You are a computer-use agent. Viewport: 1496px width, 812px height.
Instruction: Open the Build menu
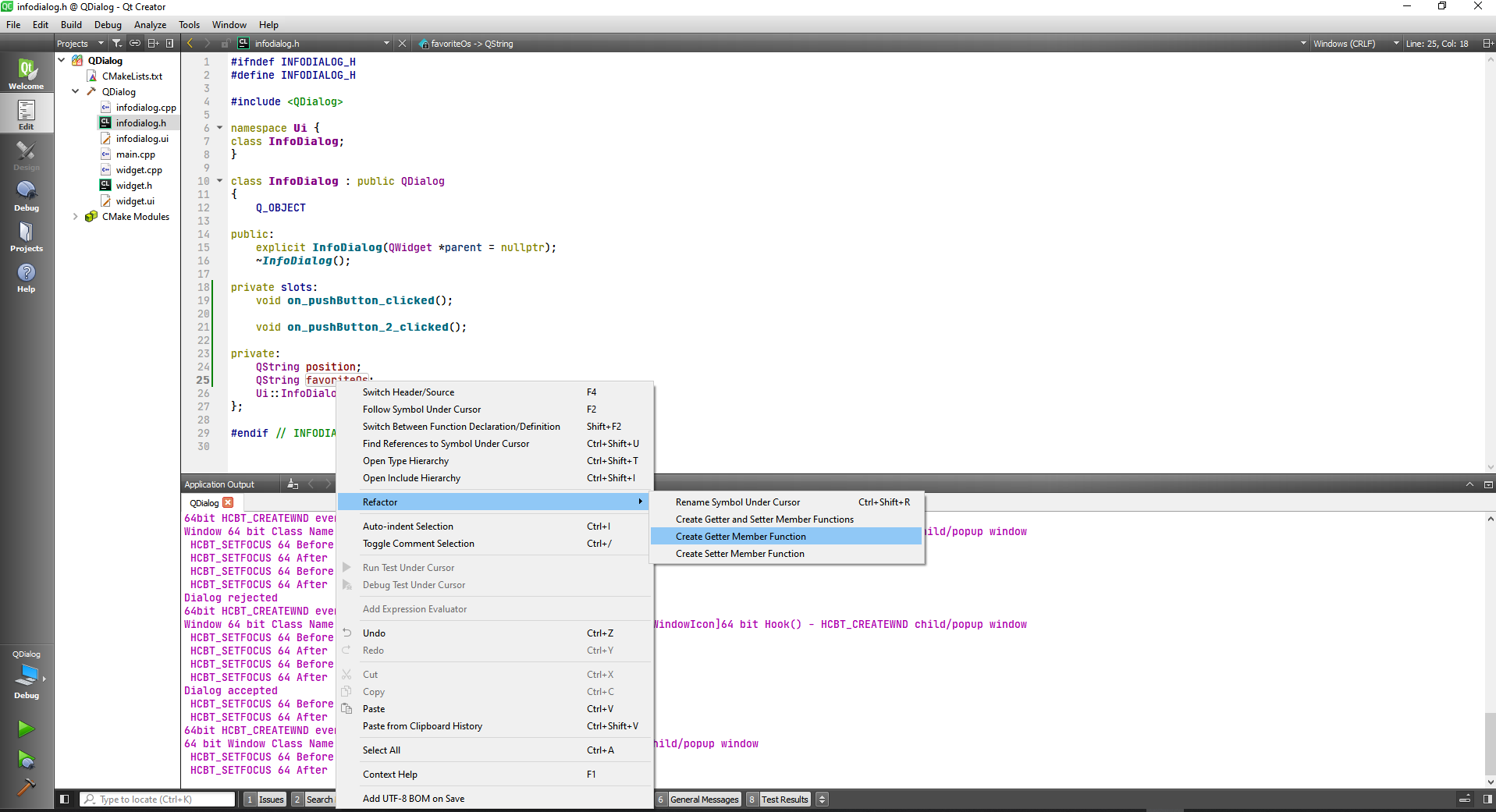(71, 25)
